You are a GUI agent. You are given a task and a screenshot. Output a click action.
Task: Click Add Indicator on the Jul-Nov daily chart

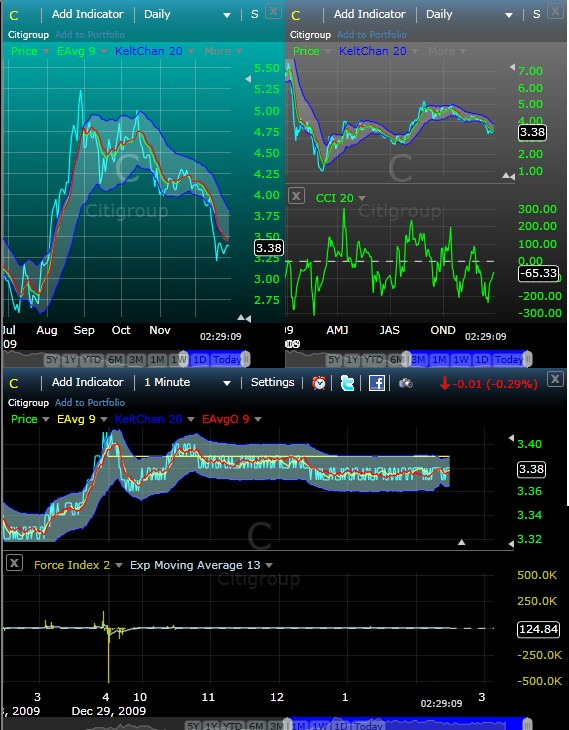click(88, 14)
